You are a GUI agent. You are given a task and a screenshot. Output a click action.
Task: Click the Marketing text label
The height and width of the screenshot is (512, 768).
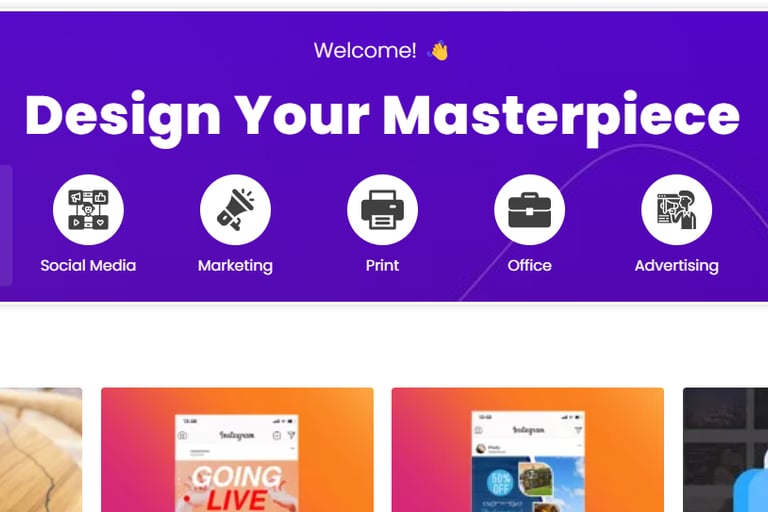[236, 266]
